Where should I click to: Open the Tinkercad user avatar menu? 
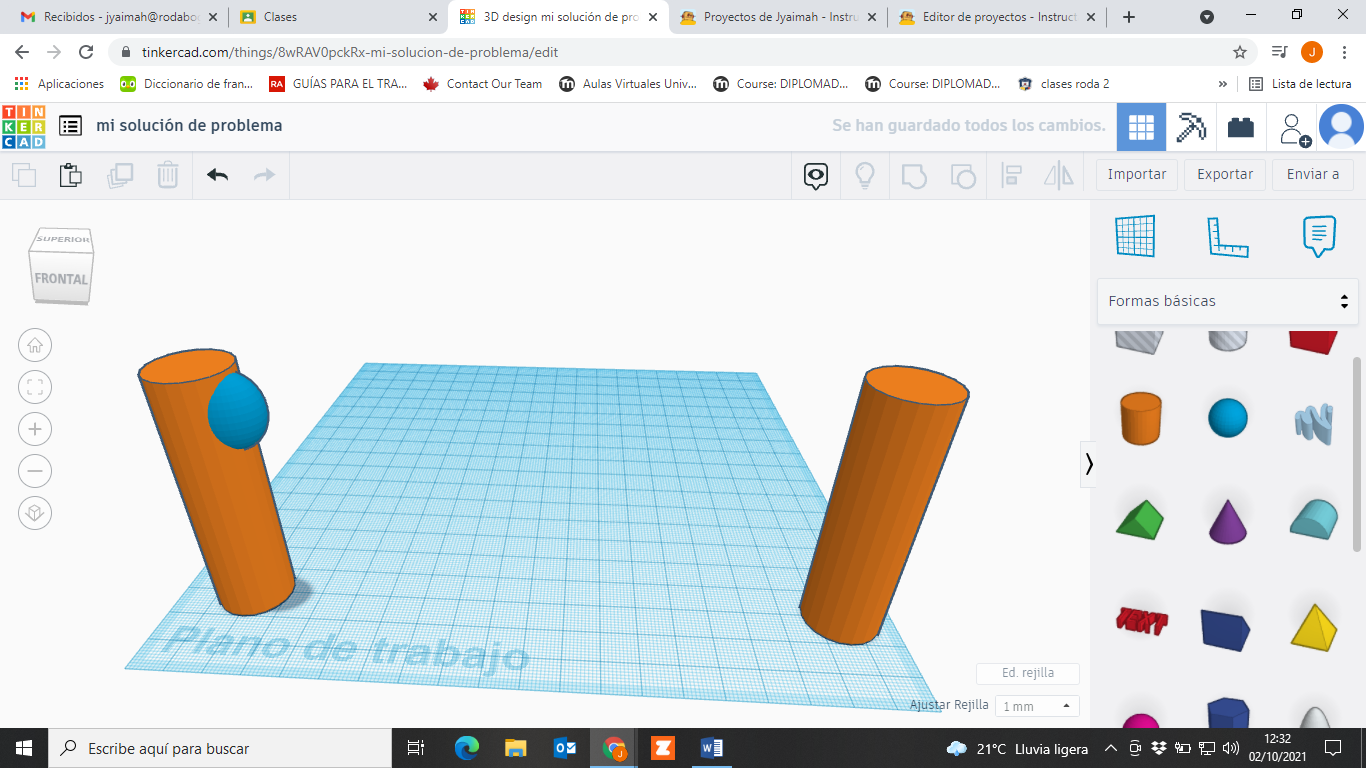point(1341,127)
